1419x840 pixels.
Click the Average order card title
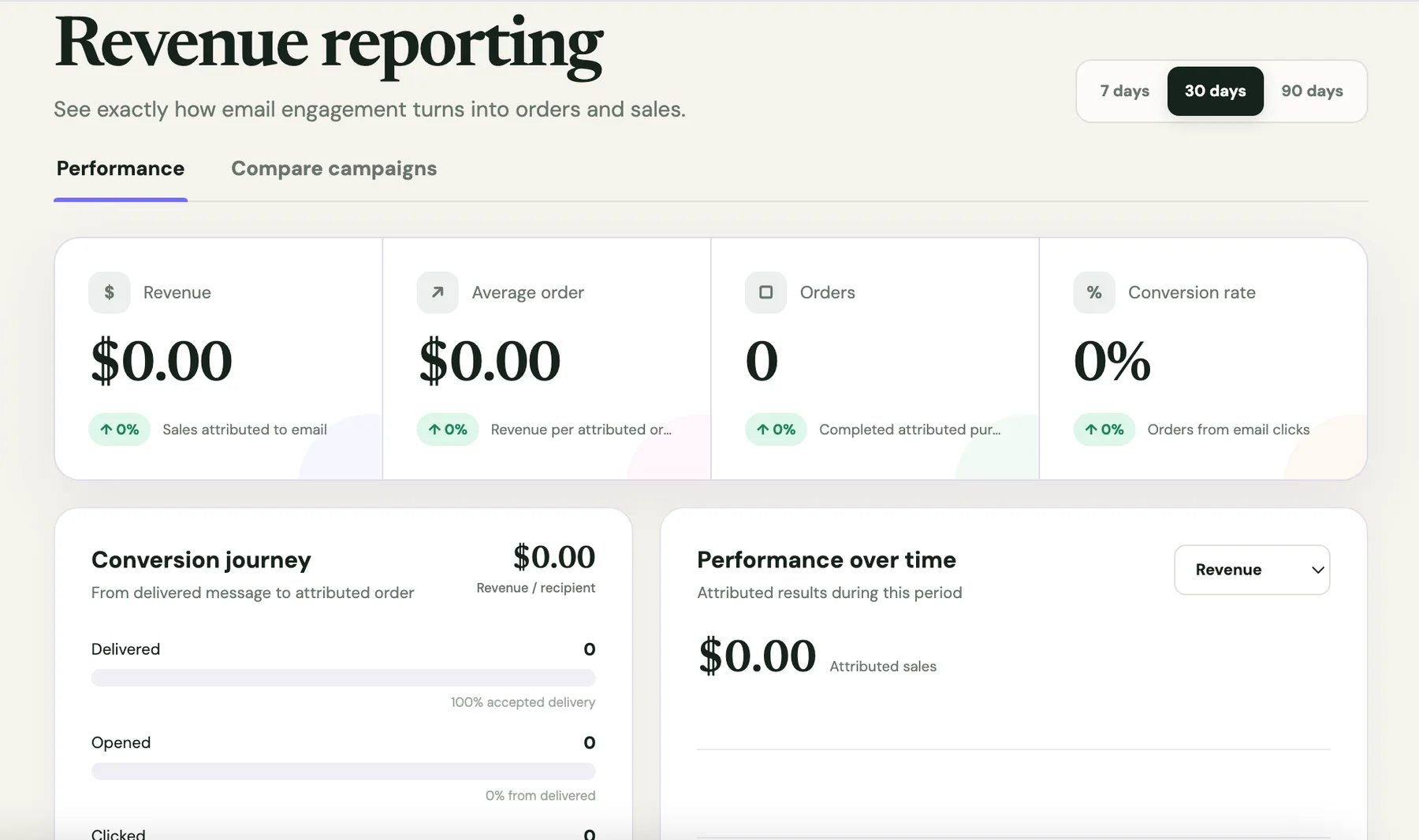click(x=527, y=292)
